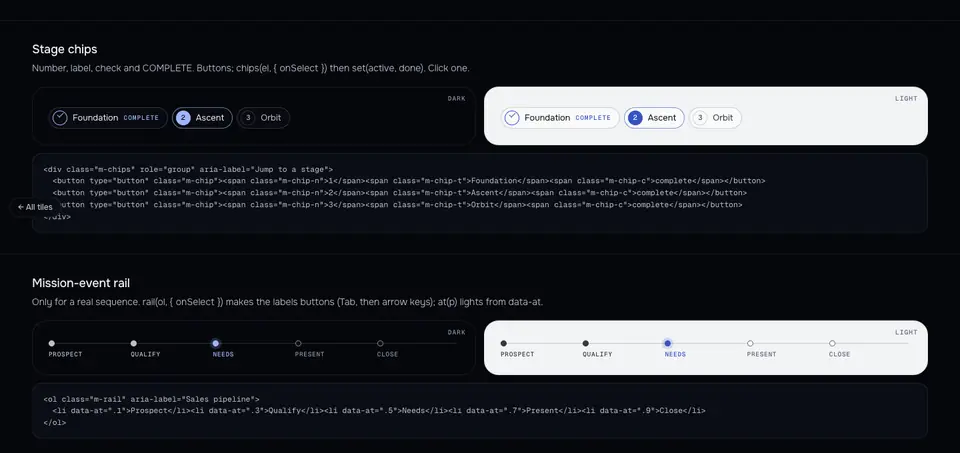
Task: Select the Needs dot on the light rail
Action: (x=667, y=343)
